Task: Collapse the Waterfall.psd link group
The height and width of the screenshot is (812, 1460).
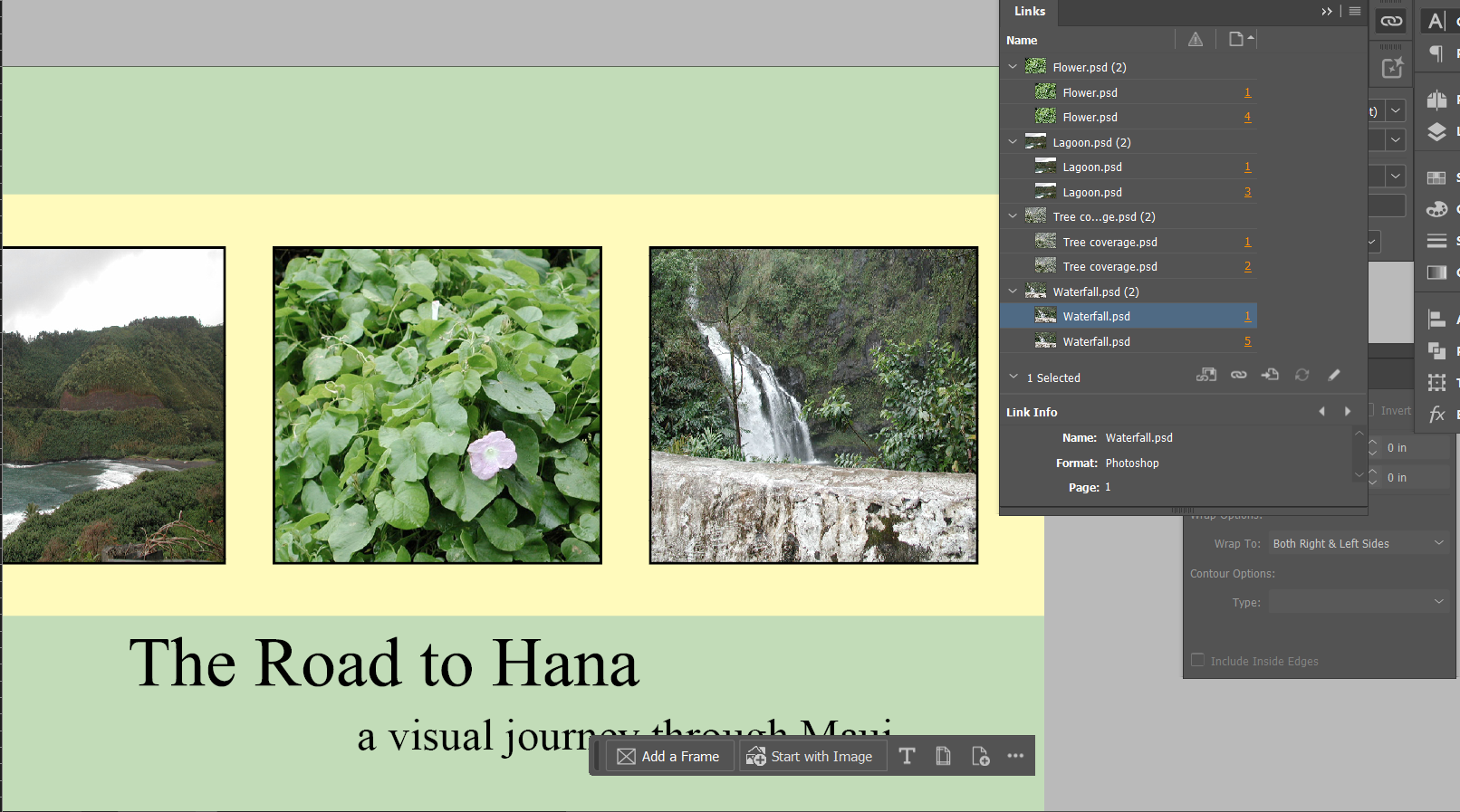Action: tap(1013, 291)
